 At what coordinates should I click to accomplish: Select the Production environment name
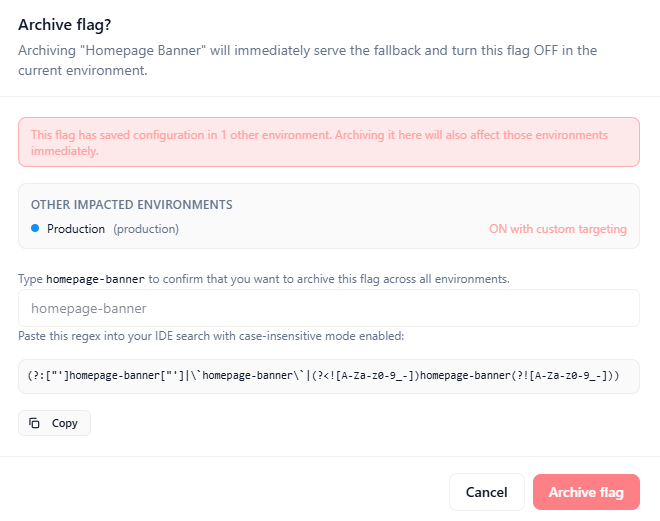[x=76, y=229]
